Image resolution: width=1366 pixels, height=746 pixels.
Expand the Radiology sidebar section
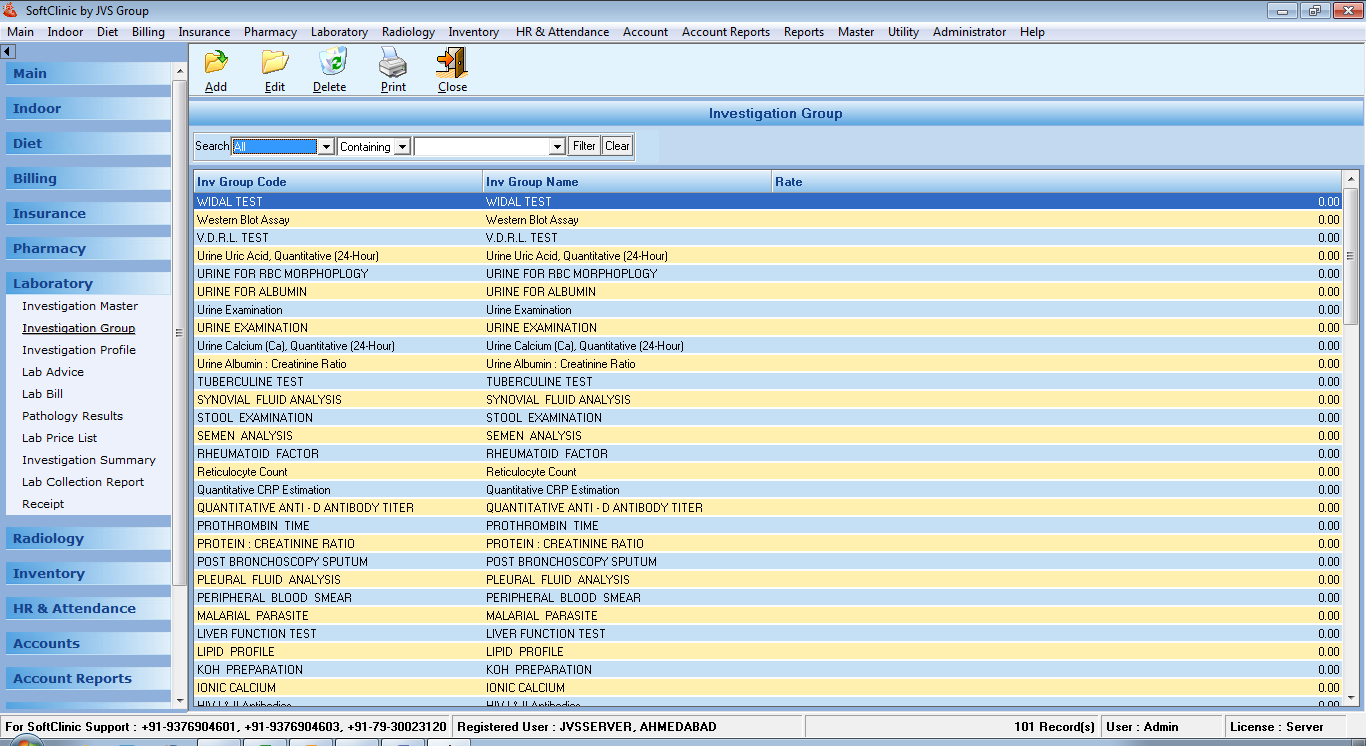click(x=48, y=539)
